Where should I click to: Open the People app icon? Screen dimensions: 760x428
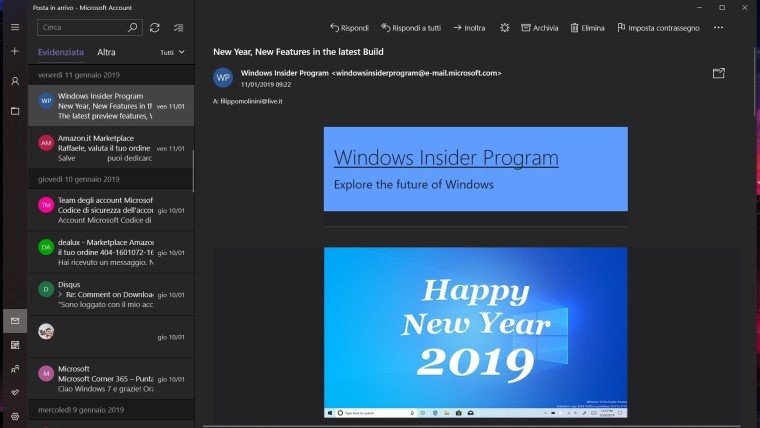(x=15, y=369)
